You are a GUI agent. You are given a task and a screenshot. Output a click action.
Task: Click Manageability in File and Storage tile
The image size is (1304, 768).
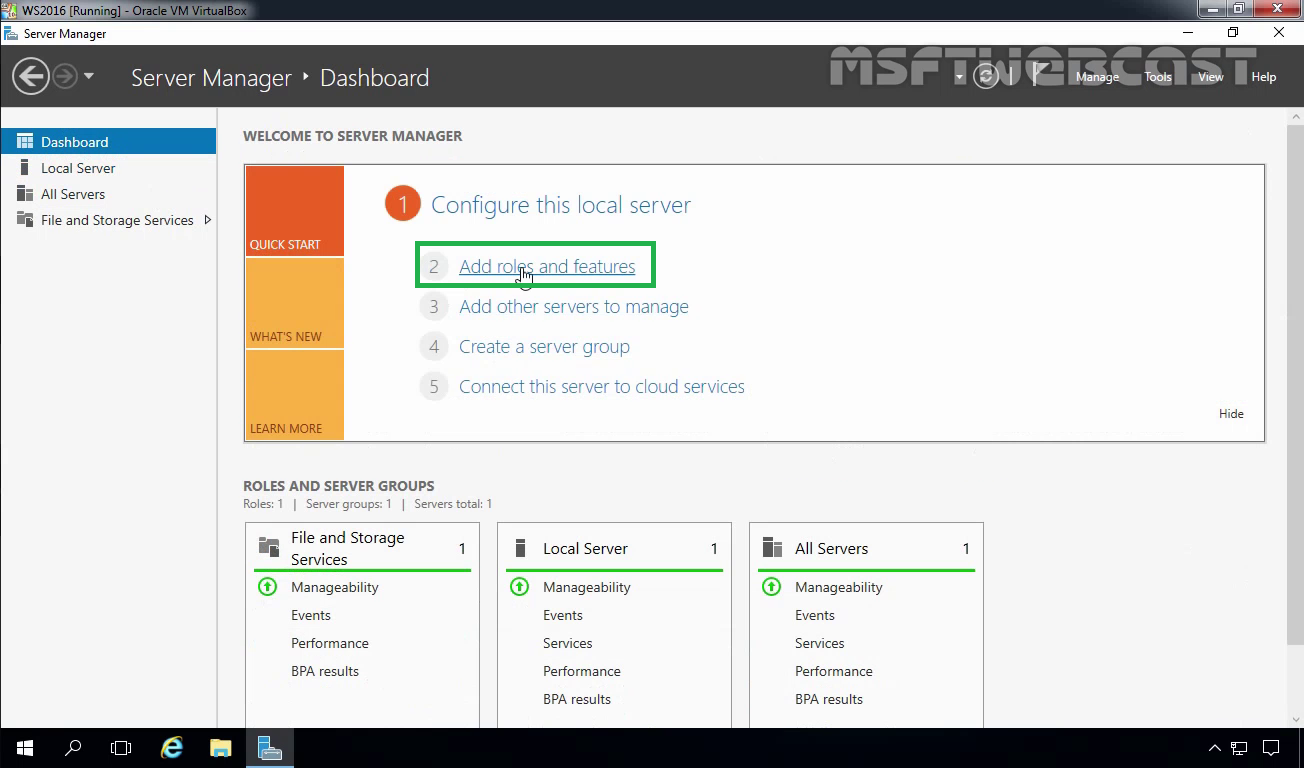point(335,587)
